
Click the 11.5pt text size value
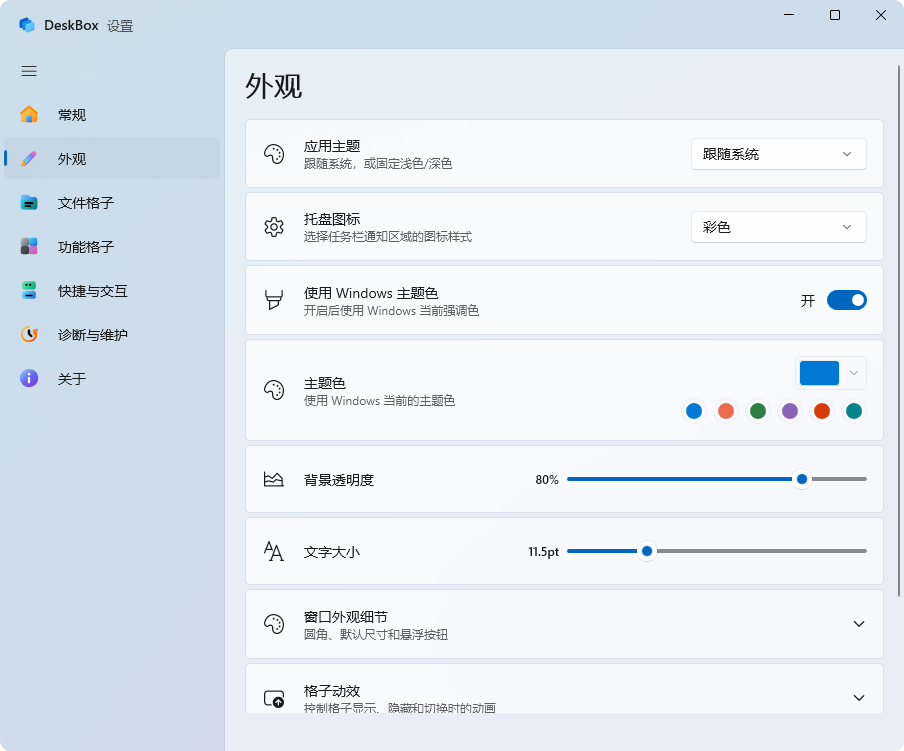coord(544,552)
